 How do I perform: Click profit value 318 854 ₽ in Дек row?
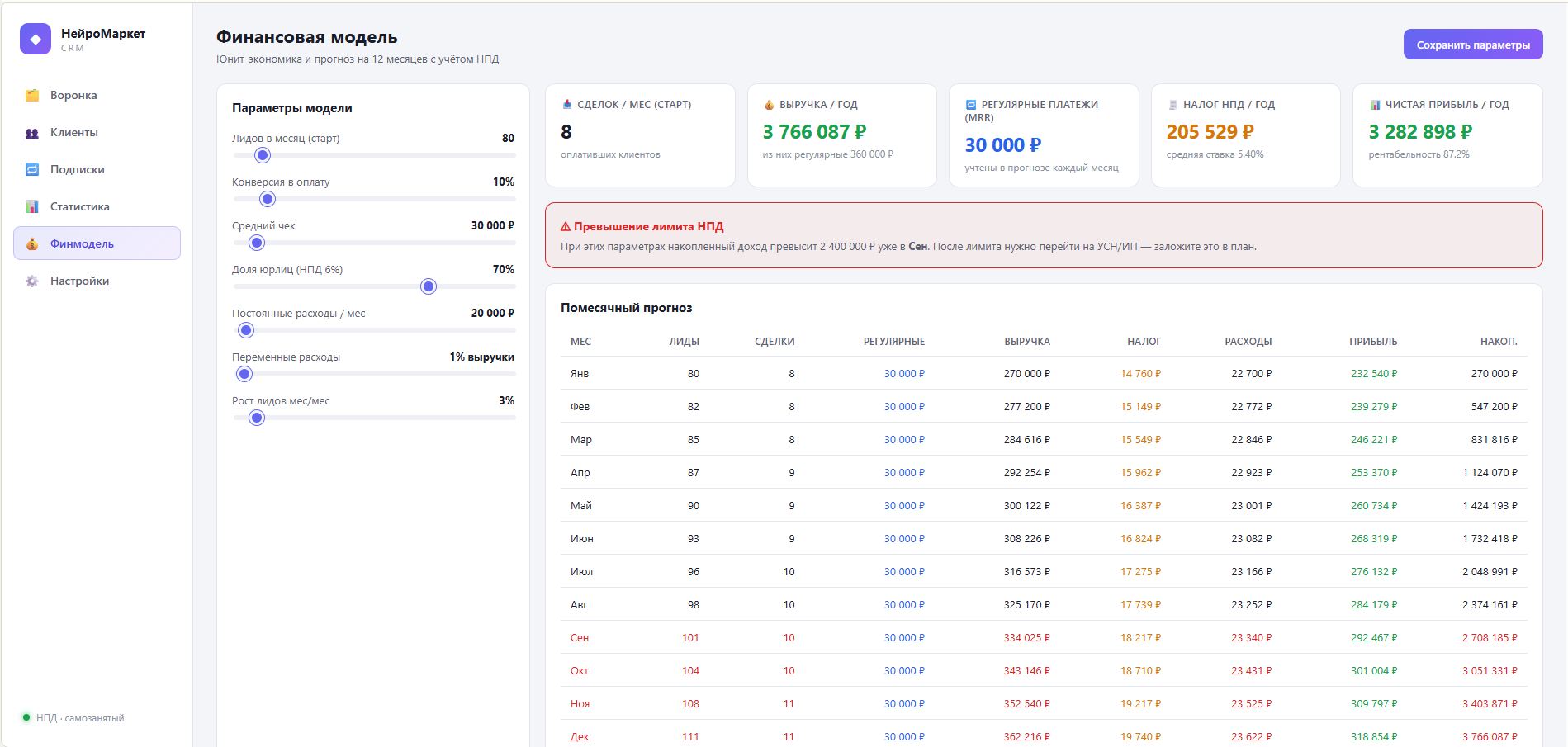point(1374,736)
